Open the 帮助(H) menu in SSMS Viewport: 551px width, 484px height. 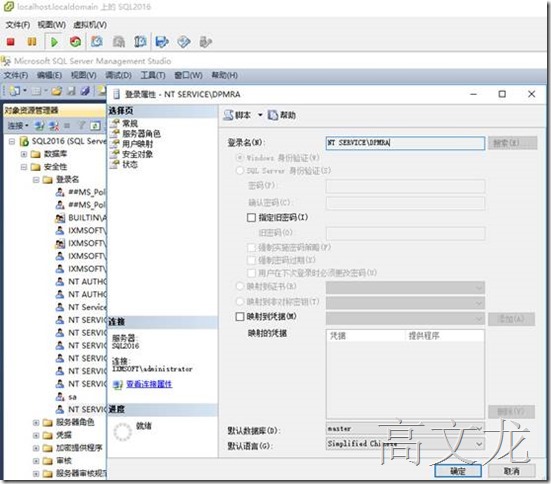pyautogui.click(x=225, y=75)
